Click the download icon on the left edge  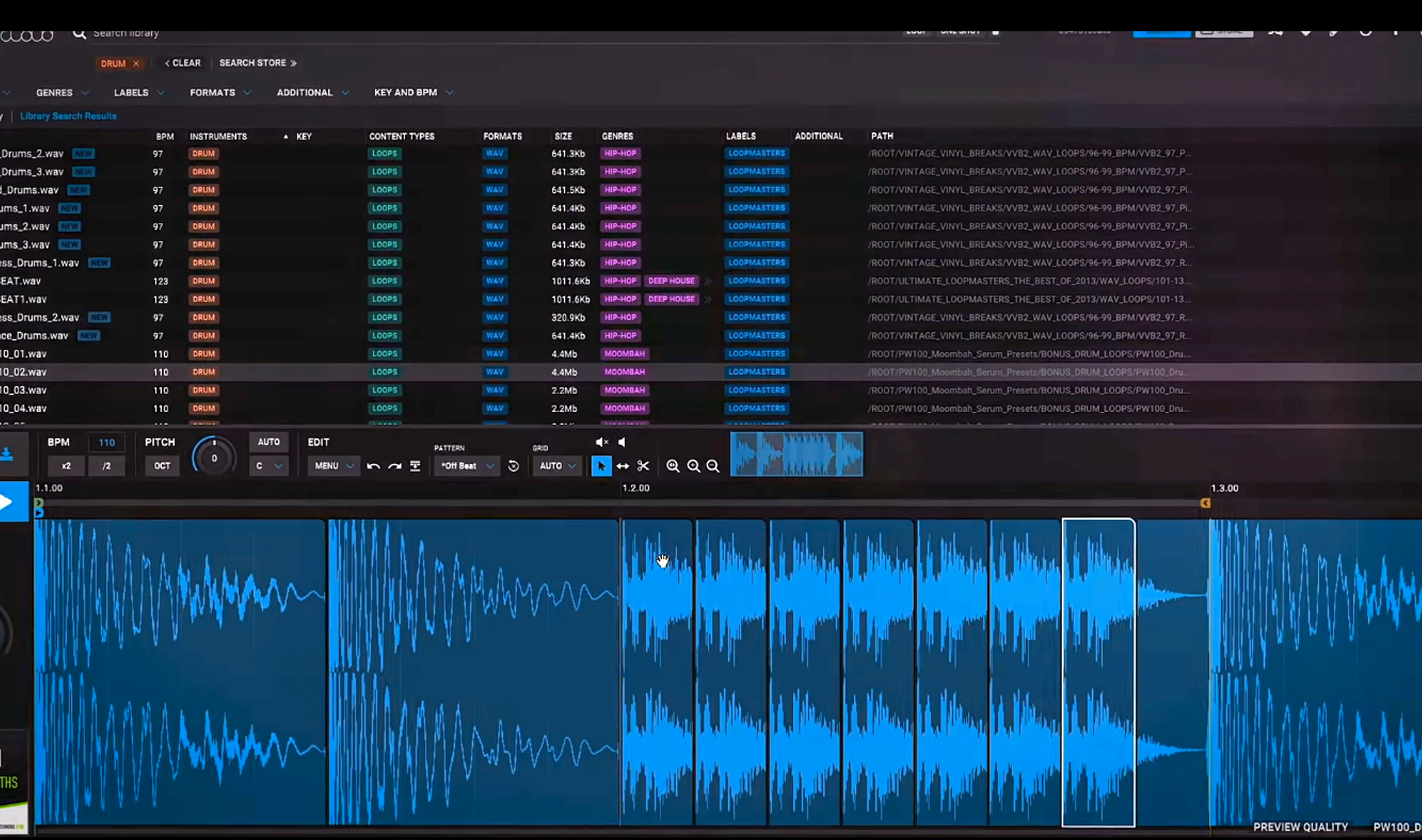point(8,454)
